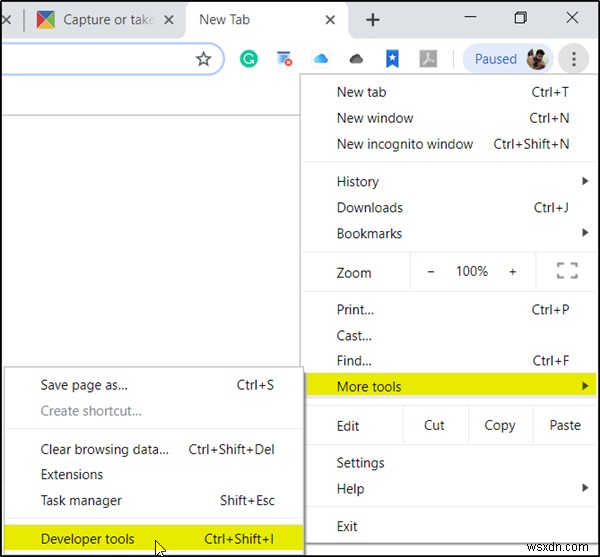Choose New window menu entry

click(450, 118)
